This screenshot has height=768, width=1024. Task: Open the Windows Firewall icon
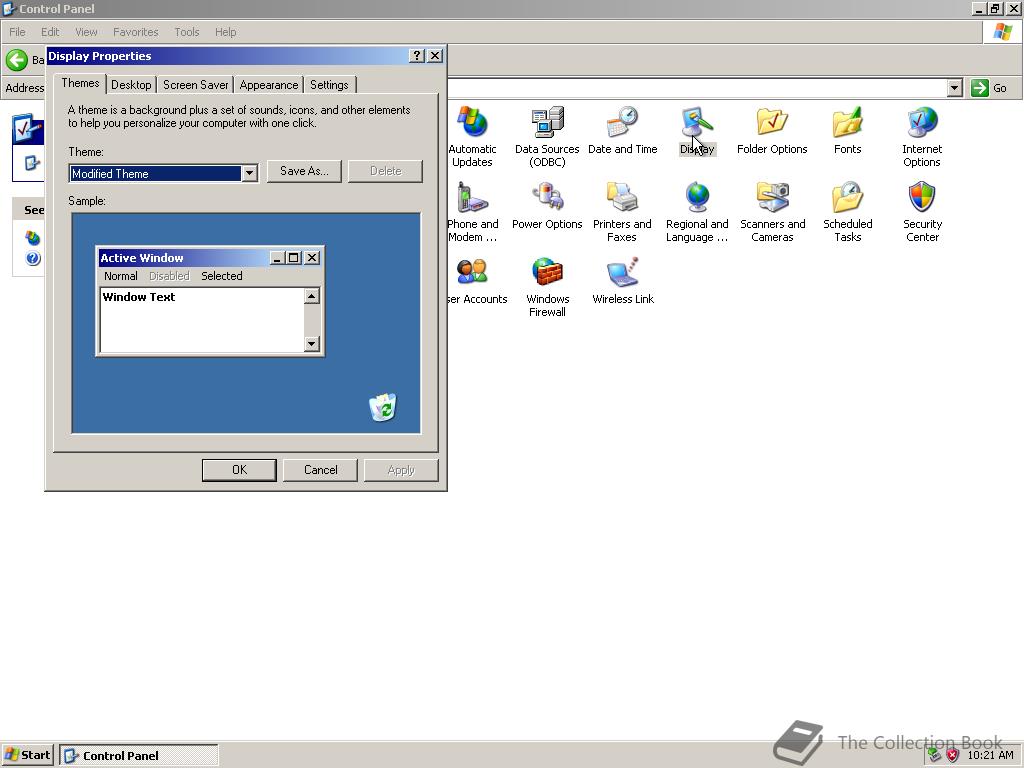[547, 272]
